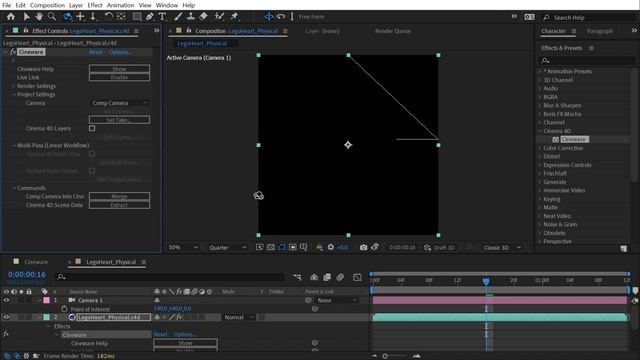
Task: Open the Effect menu
Action: (x=95, y=5)
